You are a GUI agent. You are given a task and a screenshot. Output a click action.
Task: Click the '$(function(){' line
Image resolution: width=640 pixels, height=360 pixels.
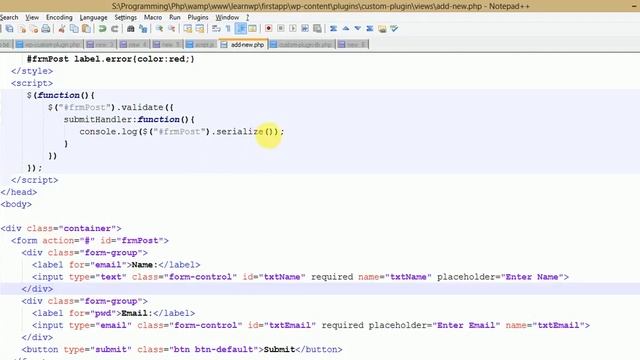[x=60, y=95]
